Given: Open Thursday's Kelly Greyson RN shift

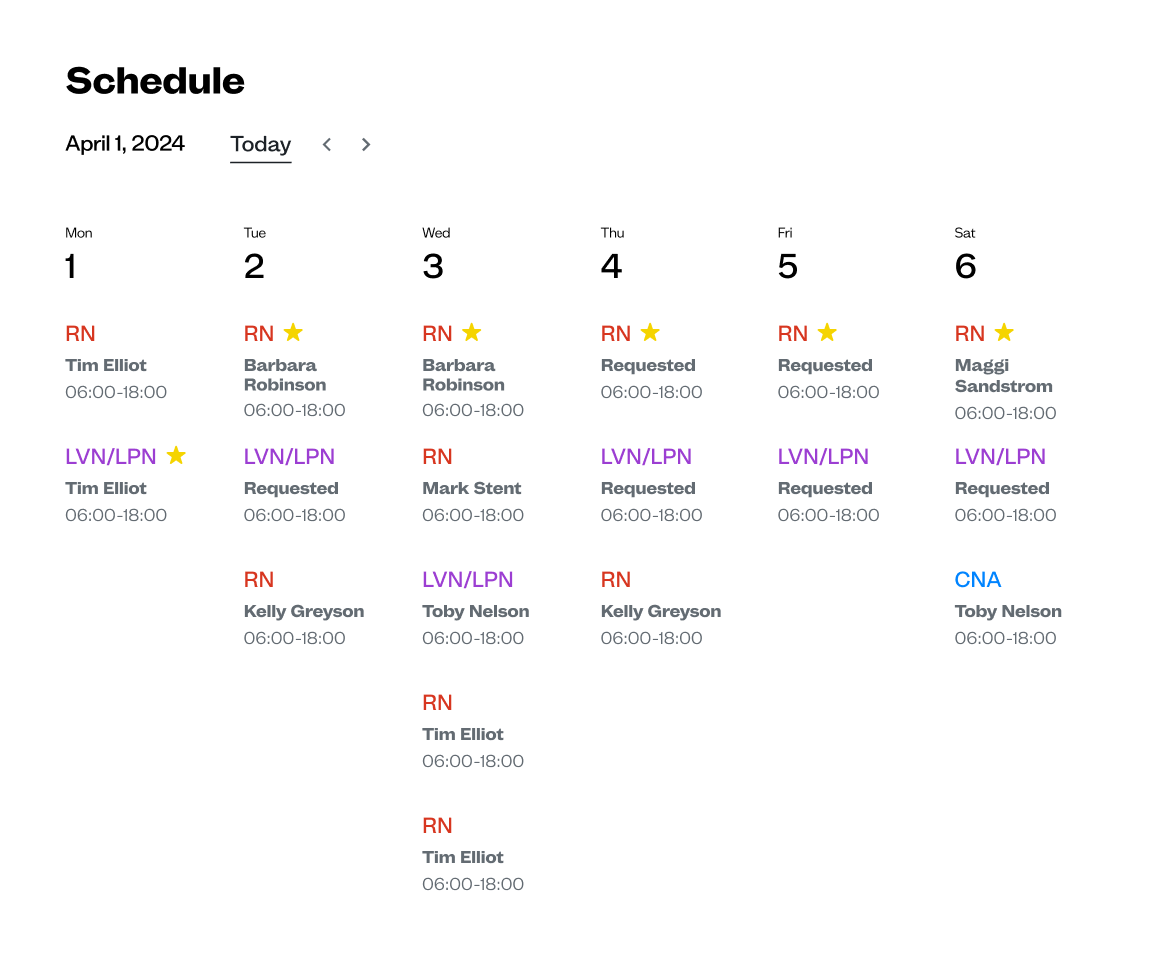Looking at the screenshot, I should (x=660, y=610).
